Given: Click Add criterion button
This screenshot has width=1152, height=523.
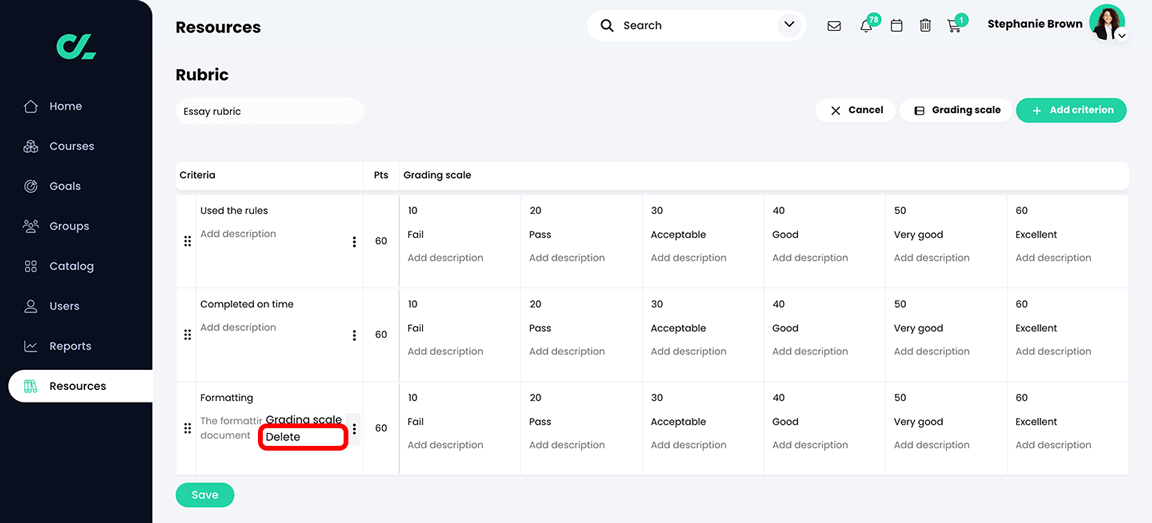Looking at the screenshot, I should click(x=1071, y=110).
